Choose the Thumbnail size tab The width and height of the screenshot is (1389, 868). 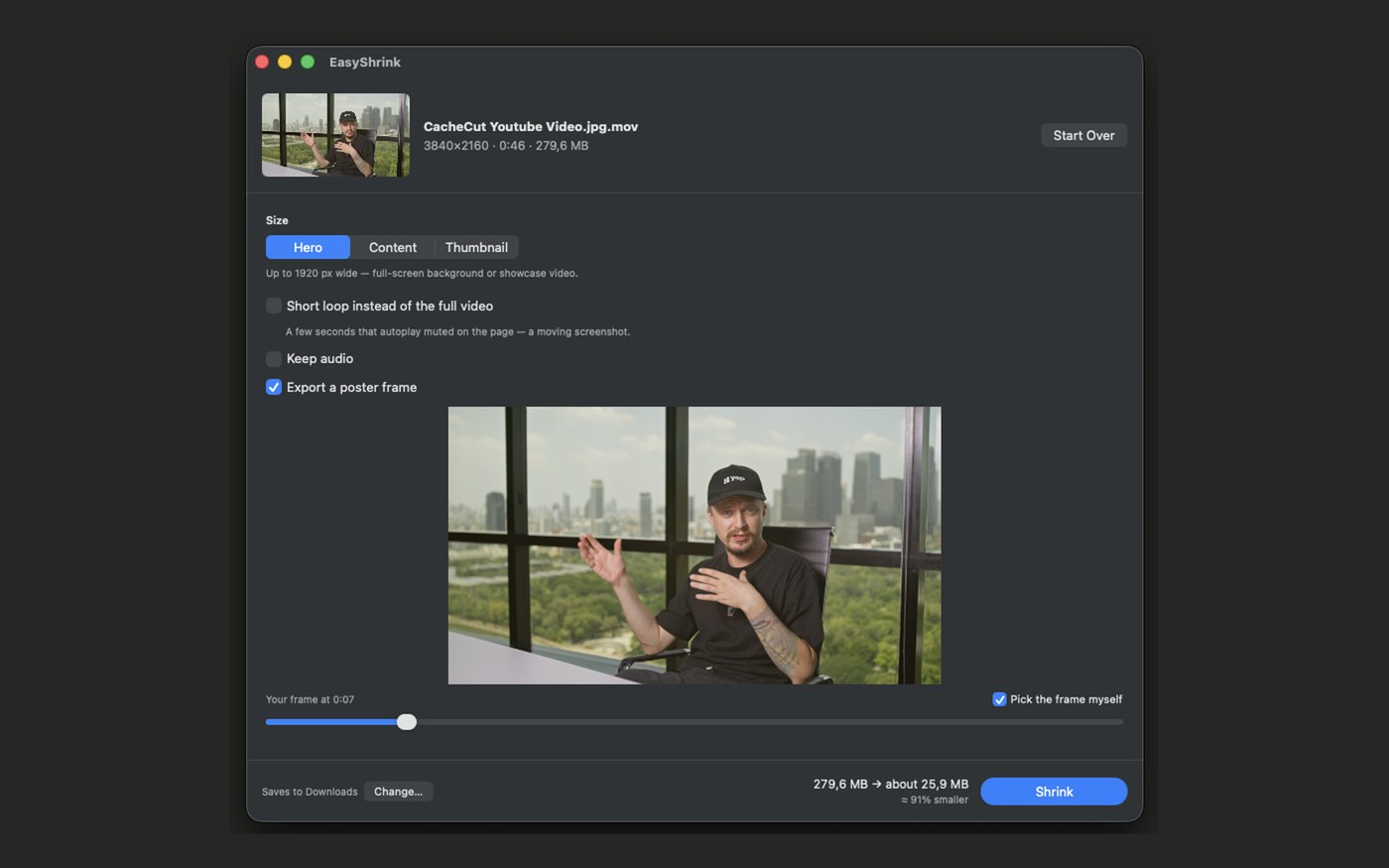click(x=476, y=247)
